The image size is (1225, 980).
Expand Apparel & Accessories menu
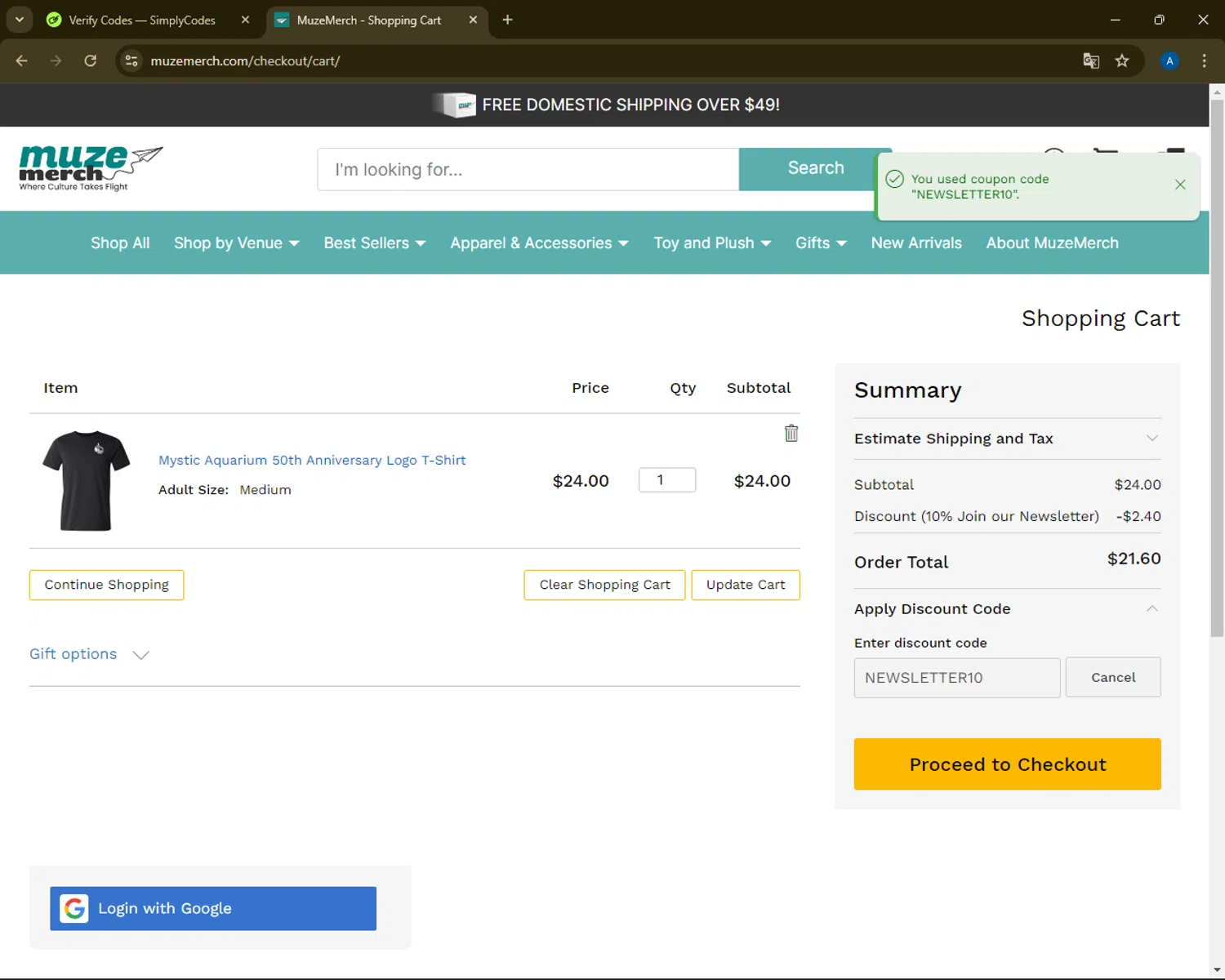coord(540,243)
